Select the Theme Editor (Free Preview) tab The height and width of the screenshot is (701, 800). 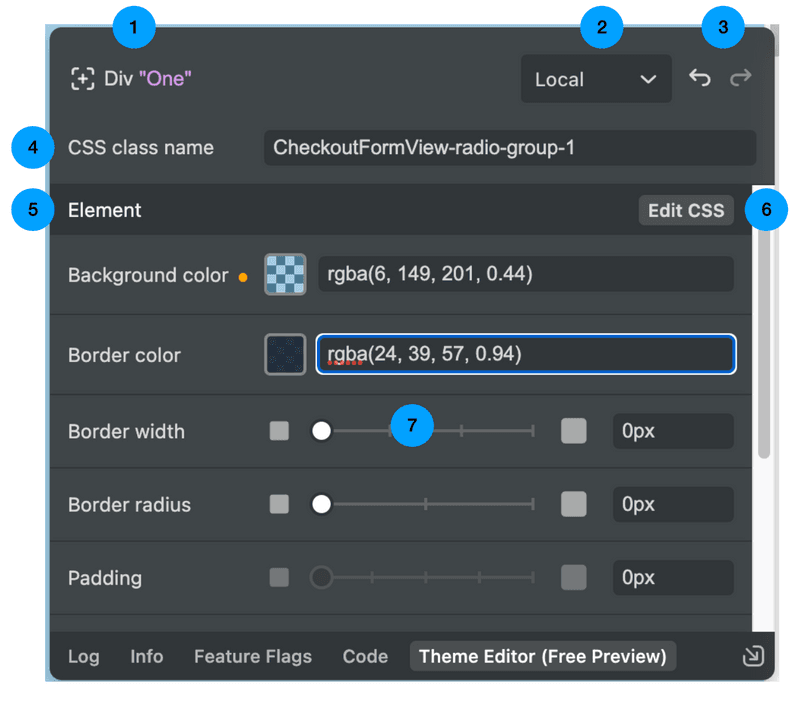[x=543, y=657]
